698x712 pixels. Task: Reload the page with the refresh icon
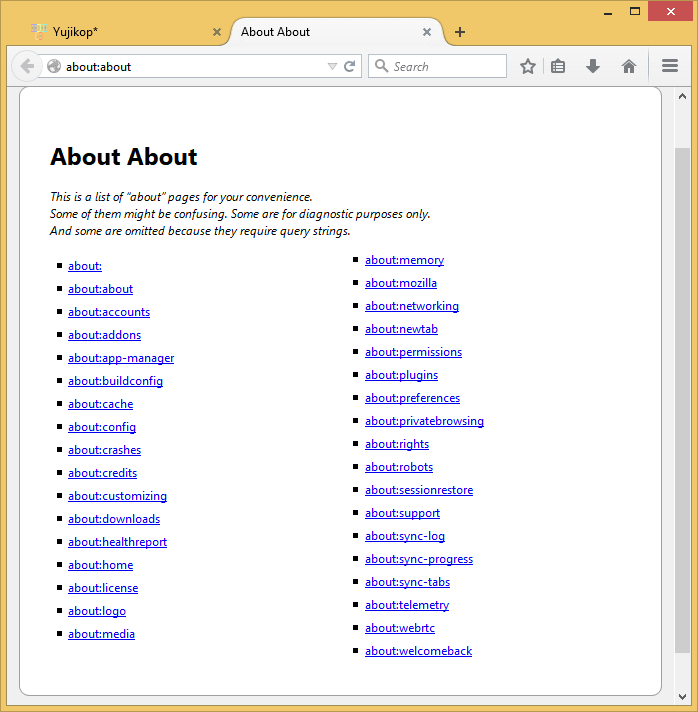point(349,67)
